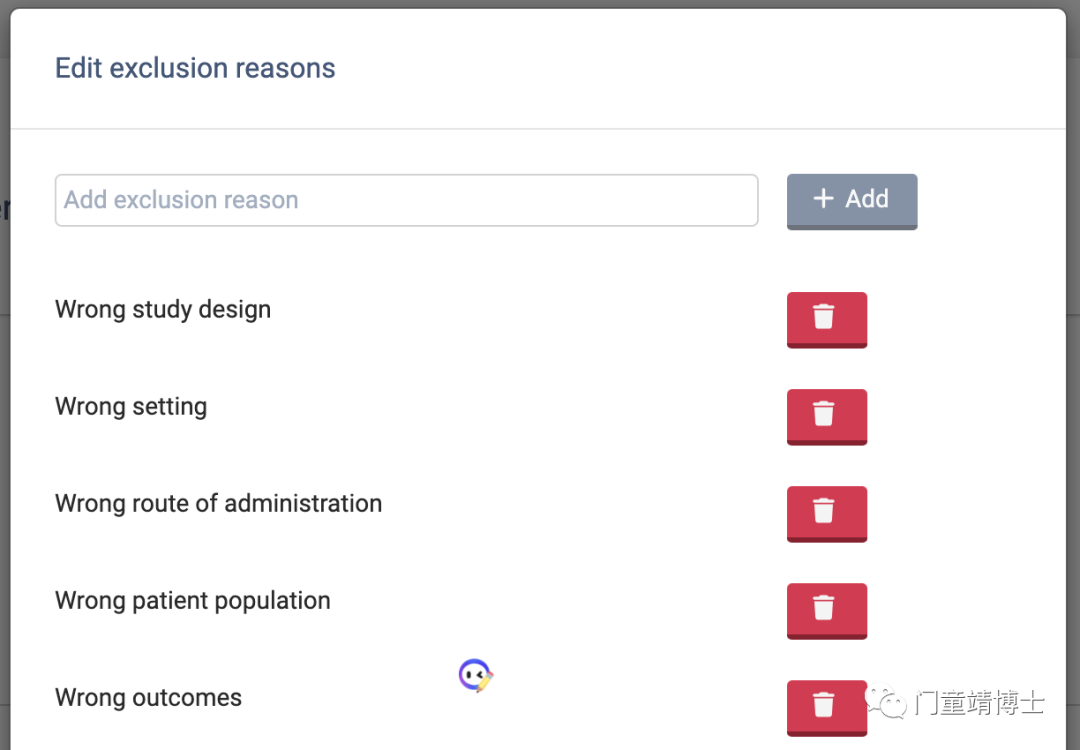Trash the 'Wrong route of administration' entry
The width and height of the screenshot is (1080, 750).
coord(826,512)
